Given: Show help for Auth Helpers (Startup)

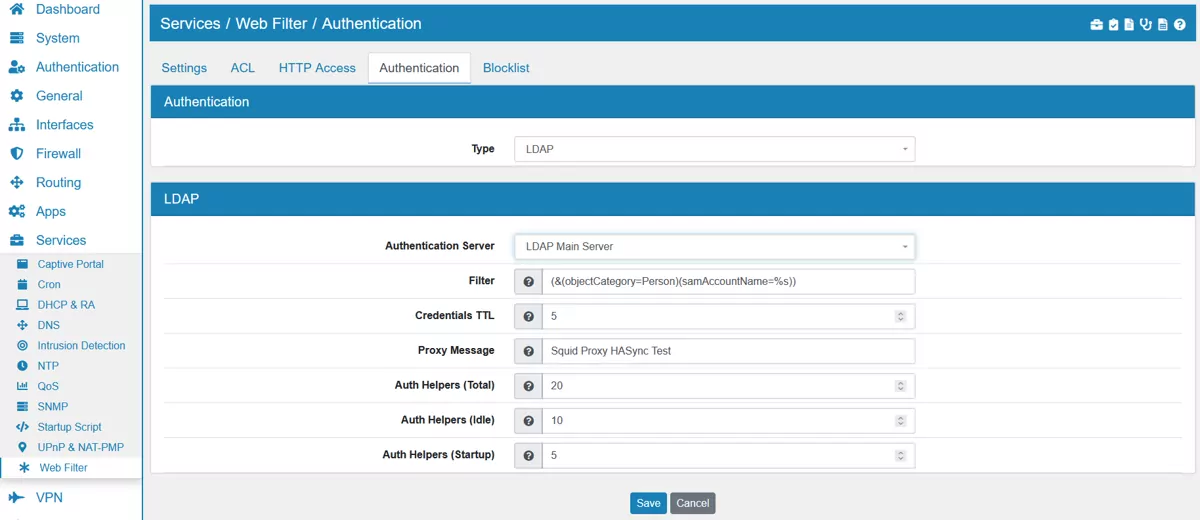Looking at the screenshot, I should click(x=528, y=456).
